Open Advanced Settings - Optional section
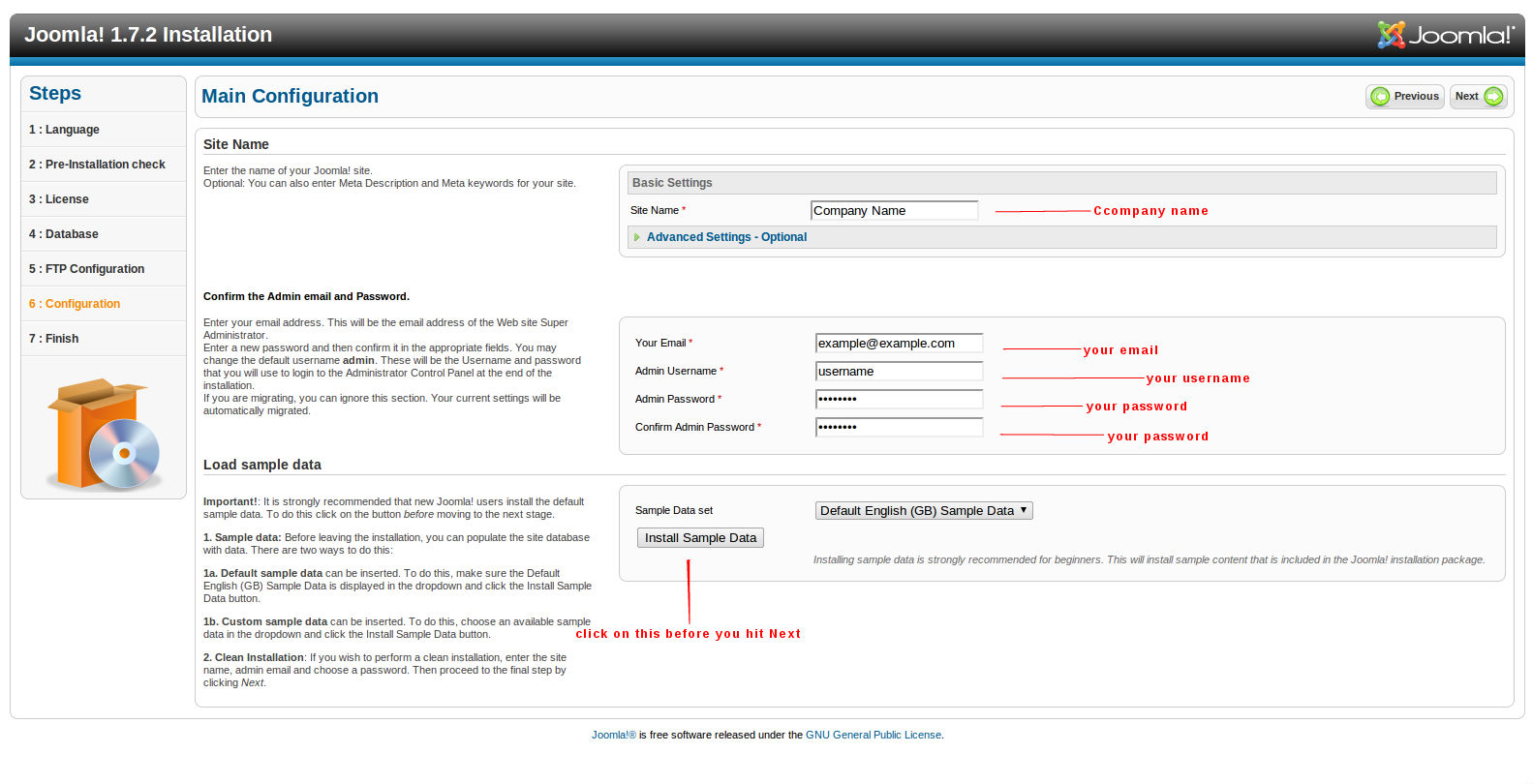 pyautogui.click(x=726, y=237)
